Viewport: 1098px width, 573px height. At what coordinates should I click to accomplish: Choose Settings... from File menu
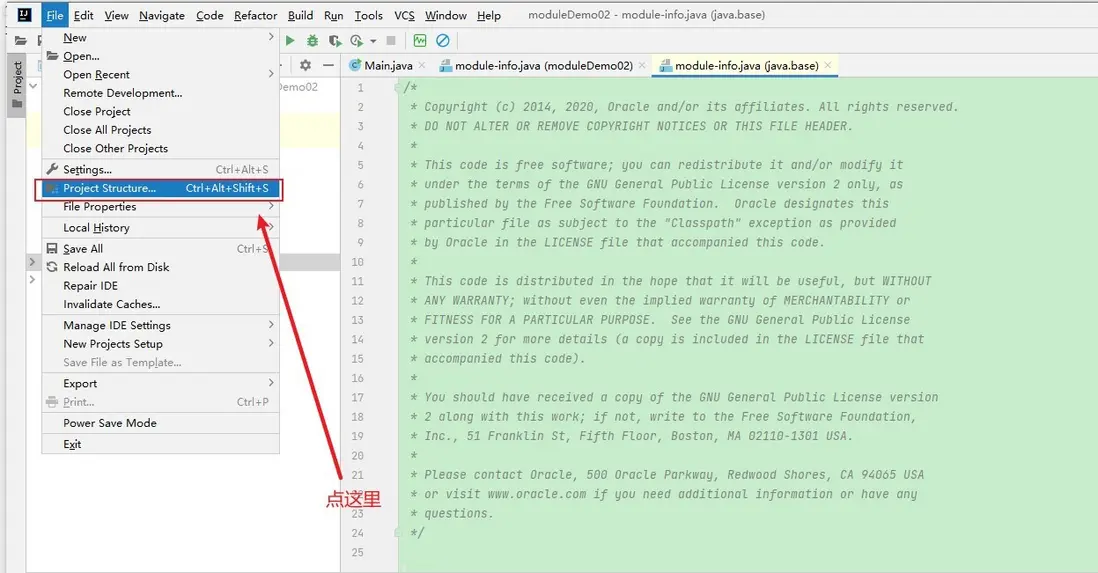tap(160, 170)
